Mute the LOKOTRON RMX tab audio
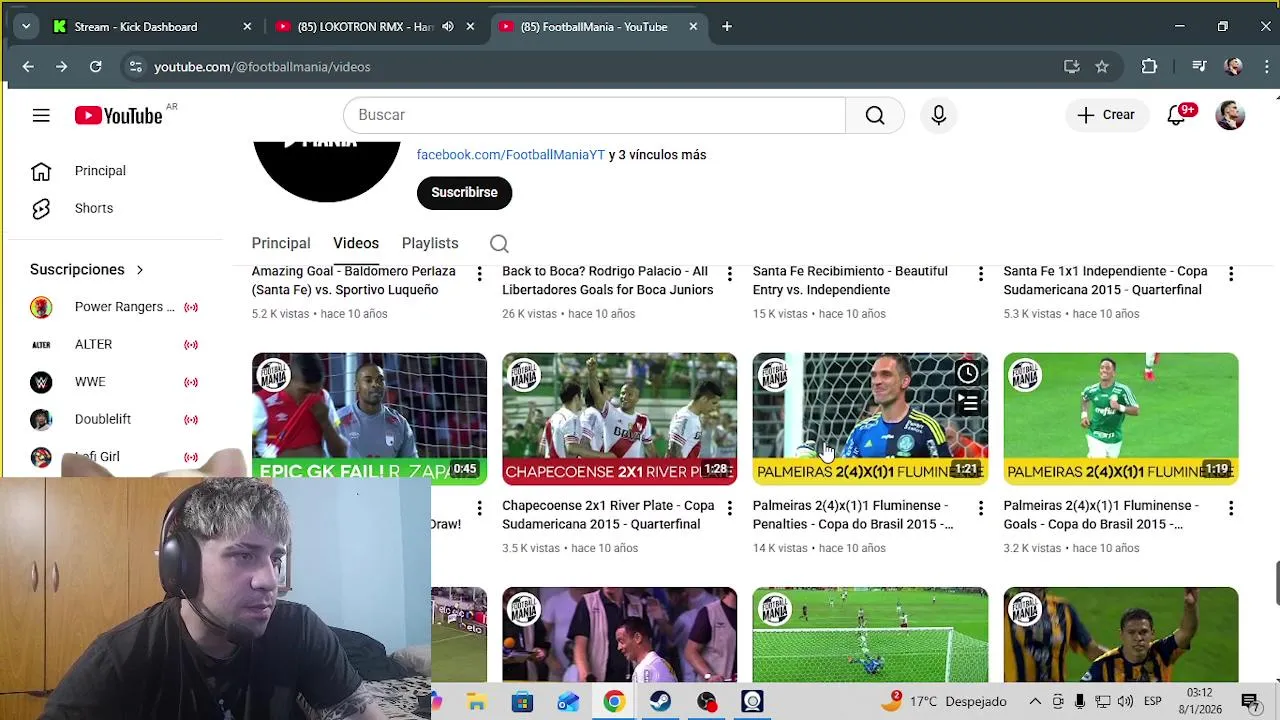 tap(448, 27)
